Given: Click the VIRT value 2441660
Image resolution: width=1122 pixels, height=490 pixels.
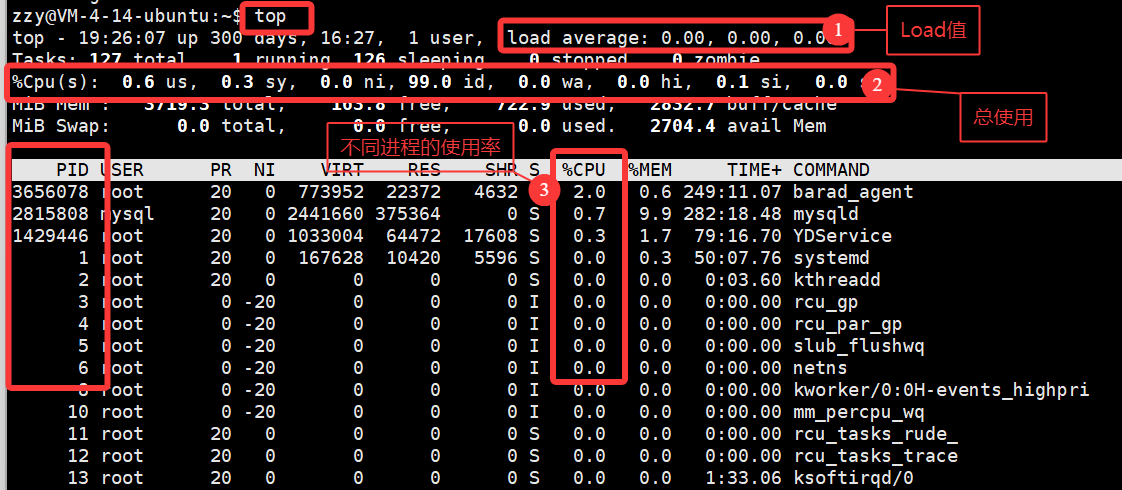Looking at the screenshot, I should [x=326, y=215].
